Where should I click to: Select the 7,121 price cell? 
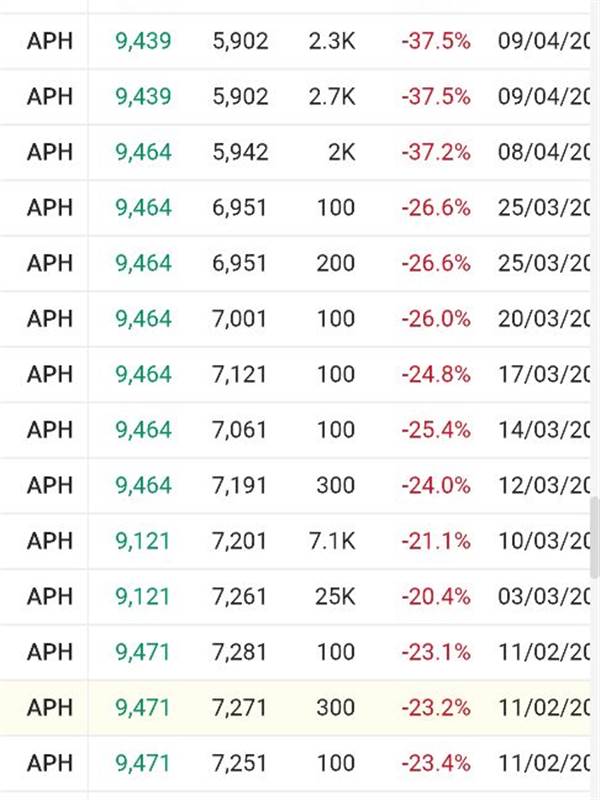click(x=240, y=375)
